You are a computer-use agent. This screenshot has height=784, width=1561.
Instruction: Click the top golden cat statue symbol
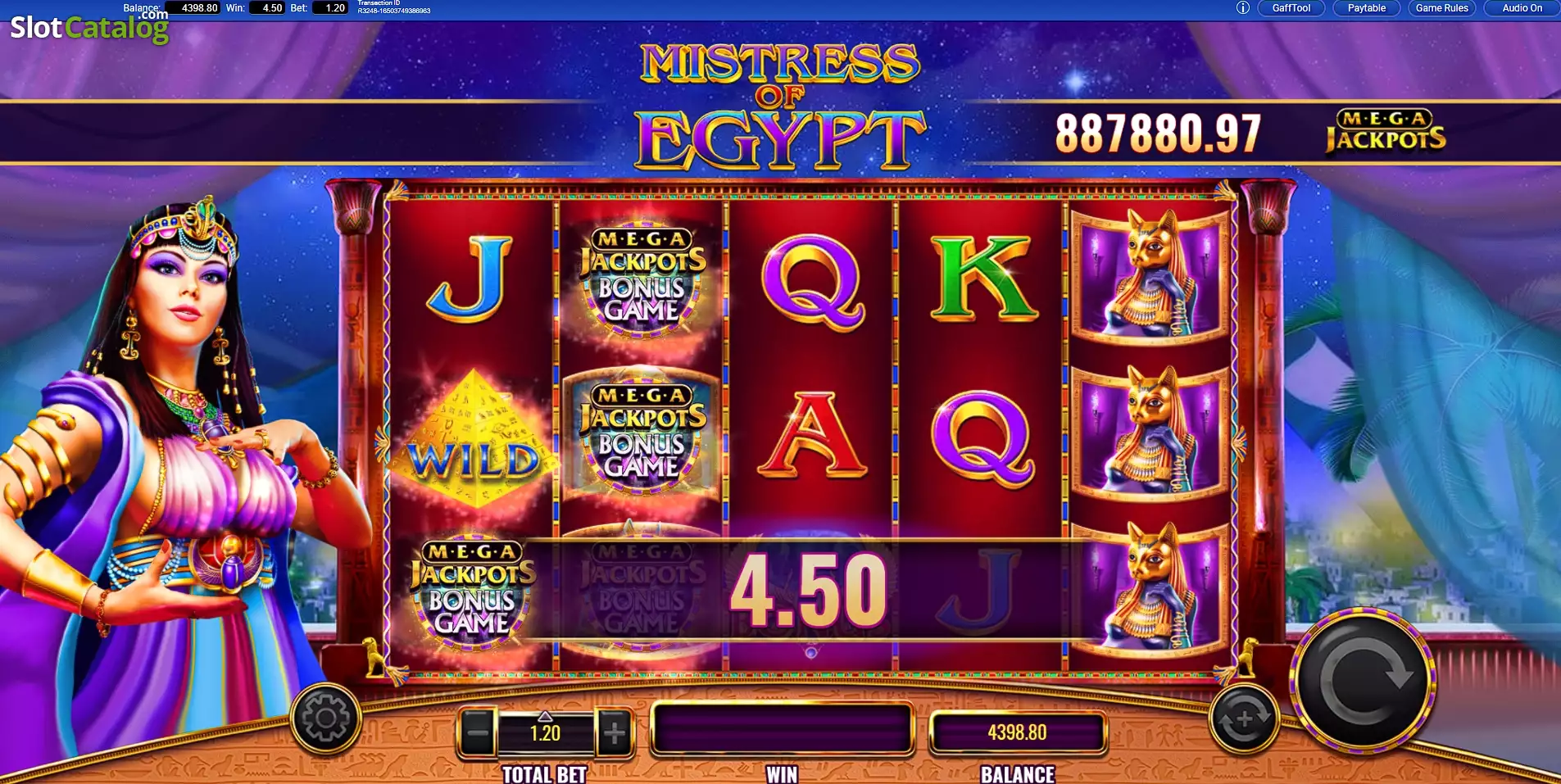(x=1150, y=275)
